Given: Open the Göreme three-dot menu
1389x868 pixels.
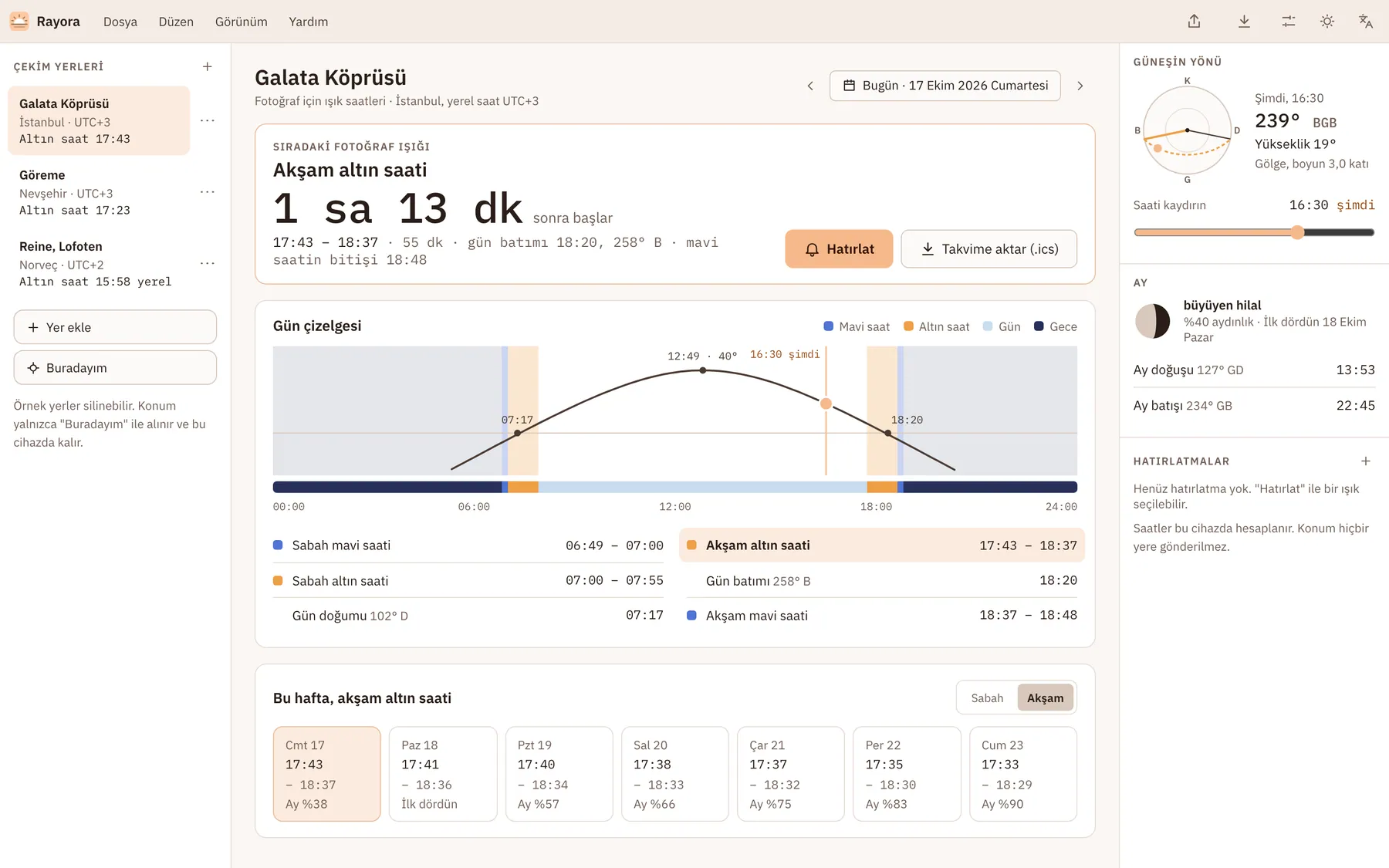Looking at the screenshot, I should click(x=207, y=192).
